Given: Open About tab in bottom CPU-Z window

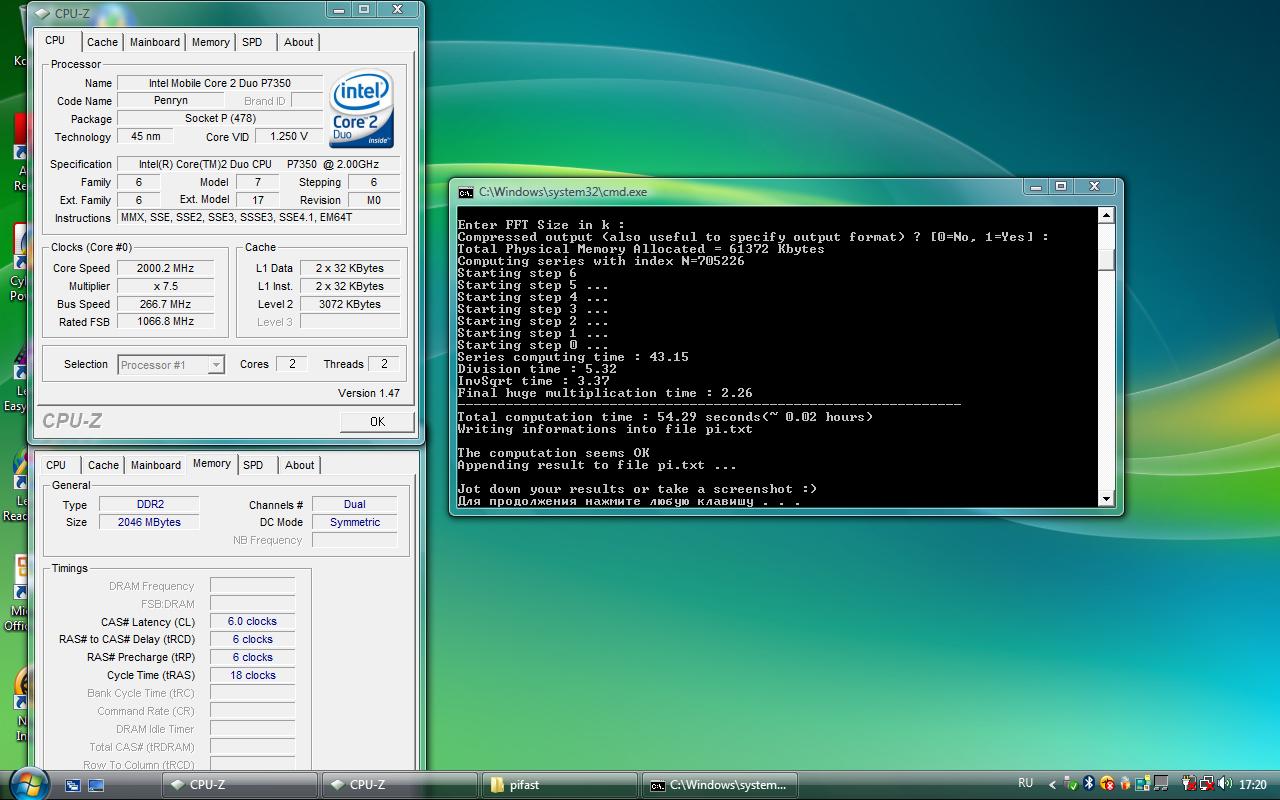Looking at the screenshot, I should pyautogui.click(x=299, y=465).
